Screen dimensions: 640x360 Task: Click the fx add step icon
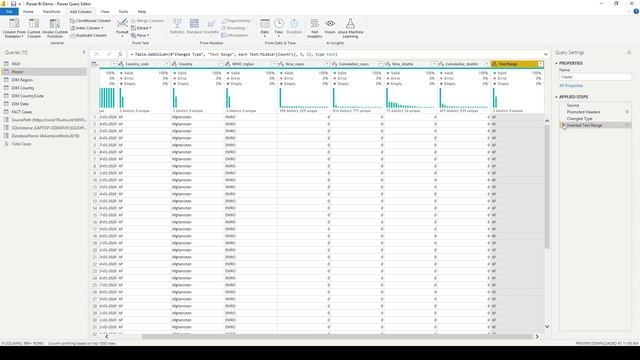click(120, 54)
